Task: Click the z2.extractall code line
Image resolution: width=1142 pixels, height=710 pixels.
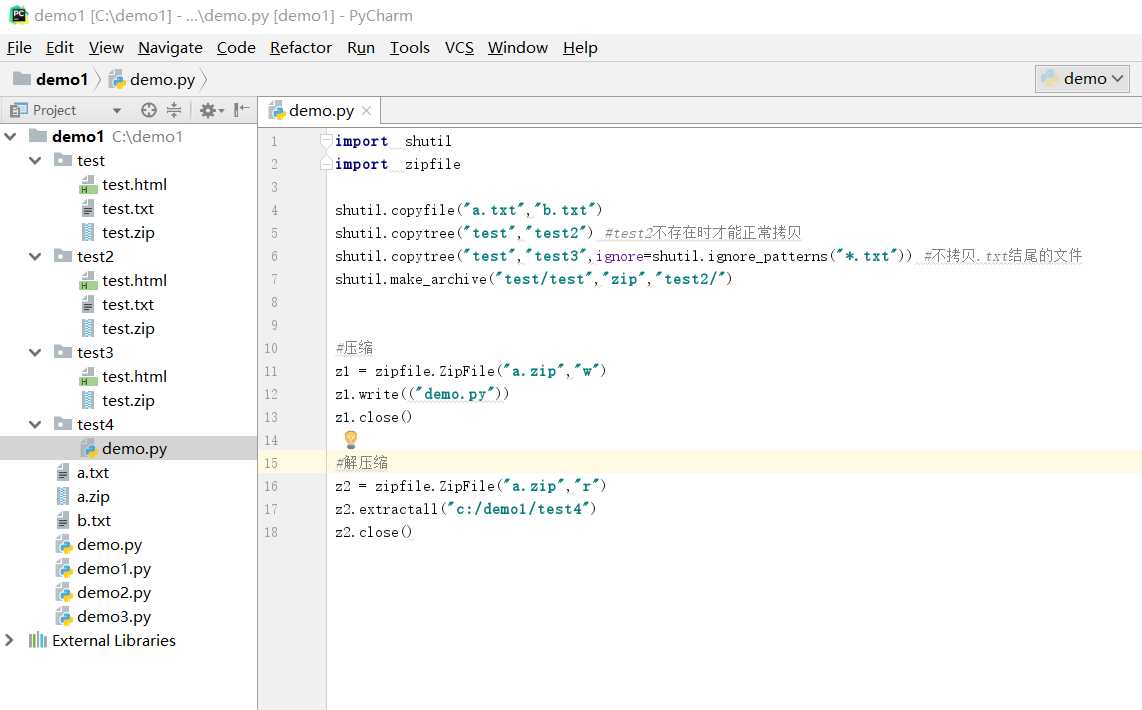Action: coord(465,509)
